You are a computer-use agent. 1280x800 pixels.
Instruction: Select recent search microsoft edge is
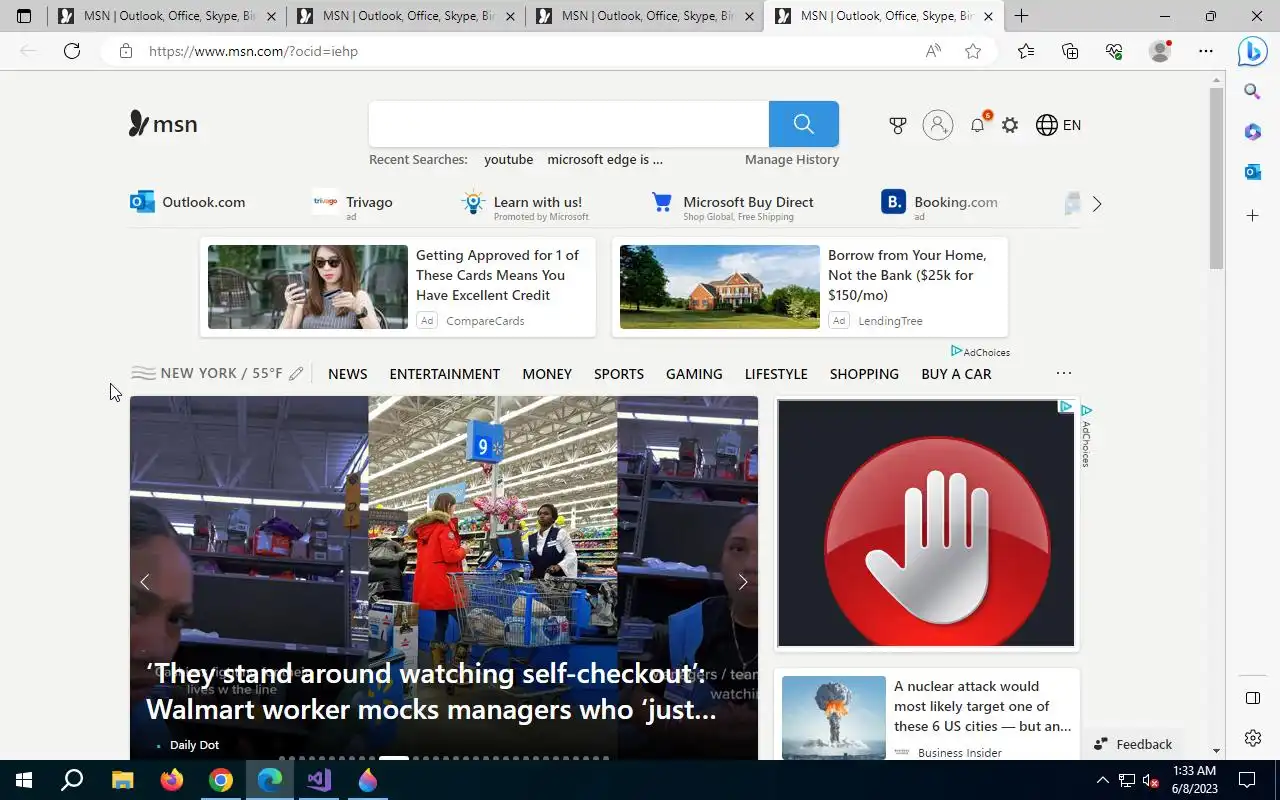pos(605,159)
